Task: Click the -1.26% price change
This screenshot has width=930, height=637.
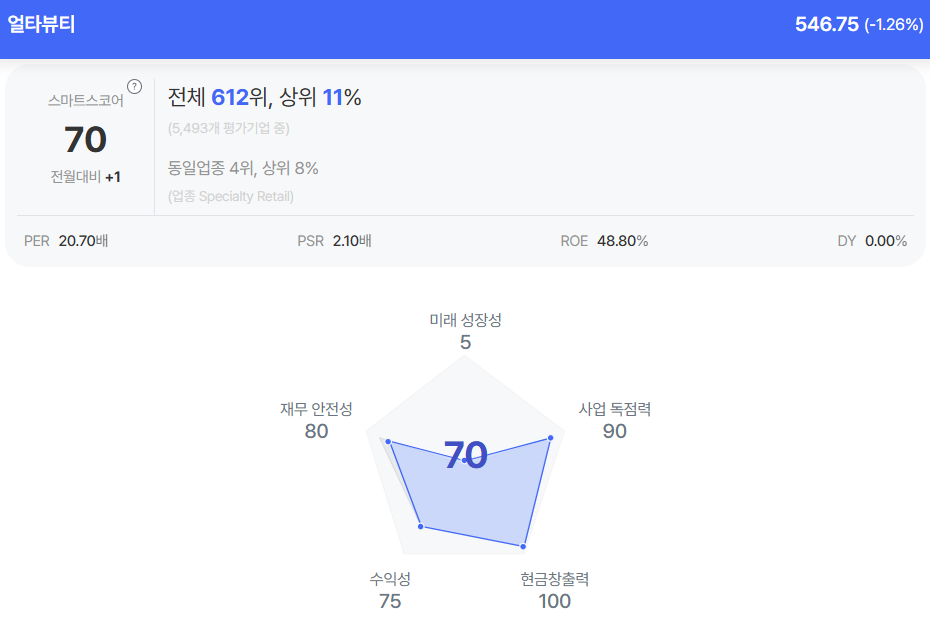Action: click(894, 25)
